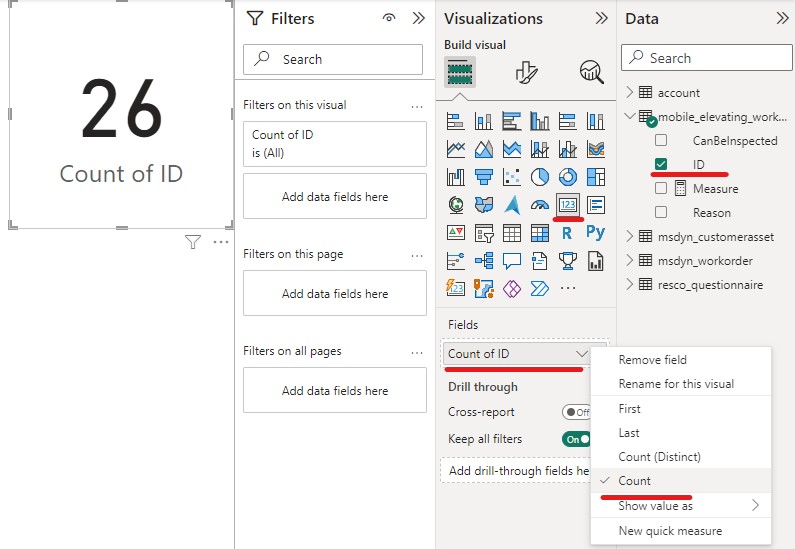Expand the account table
Screen dimensions: 795x549
(629, 93)
